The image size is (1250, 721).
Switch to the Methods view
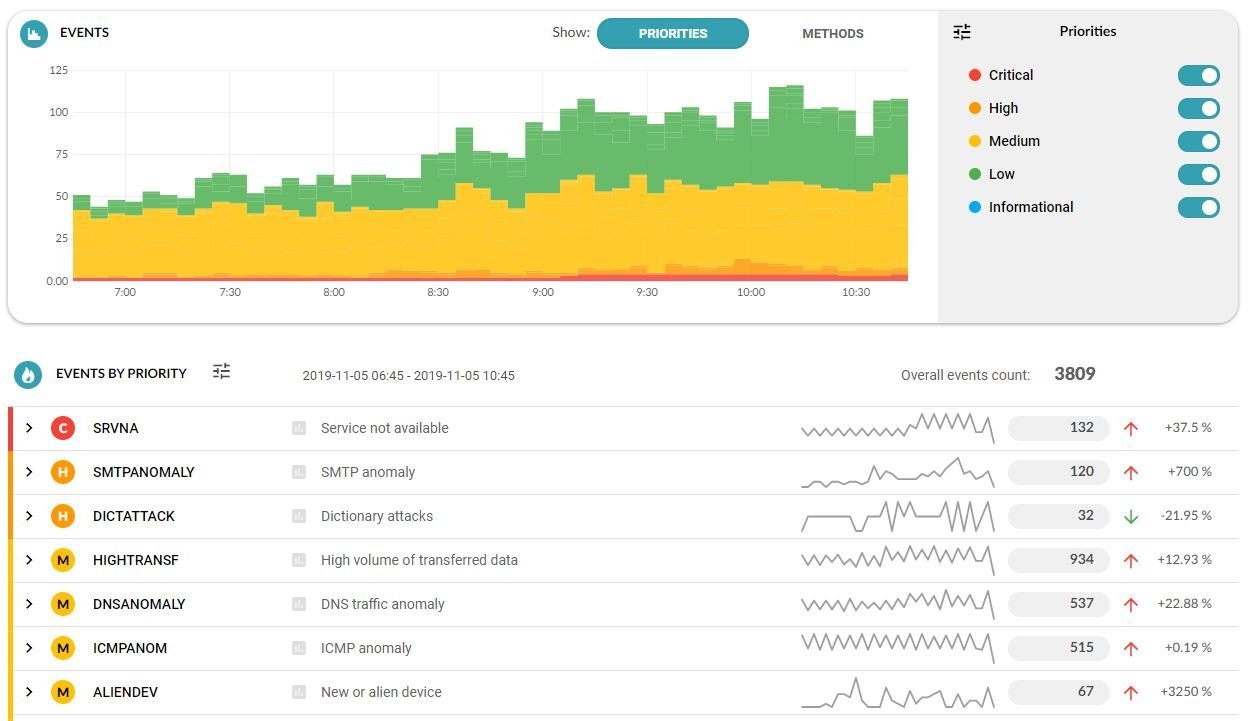833,33
